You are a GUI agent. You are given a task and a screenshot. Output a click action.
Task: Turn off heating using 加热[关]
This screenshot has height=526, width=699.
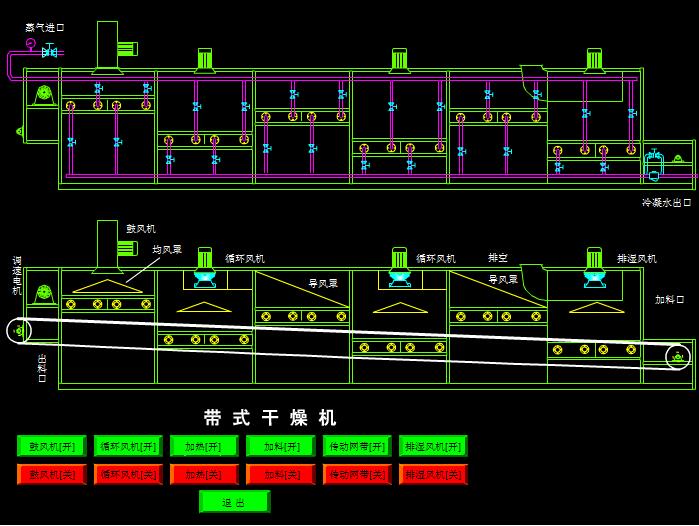[204, 474]
